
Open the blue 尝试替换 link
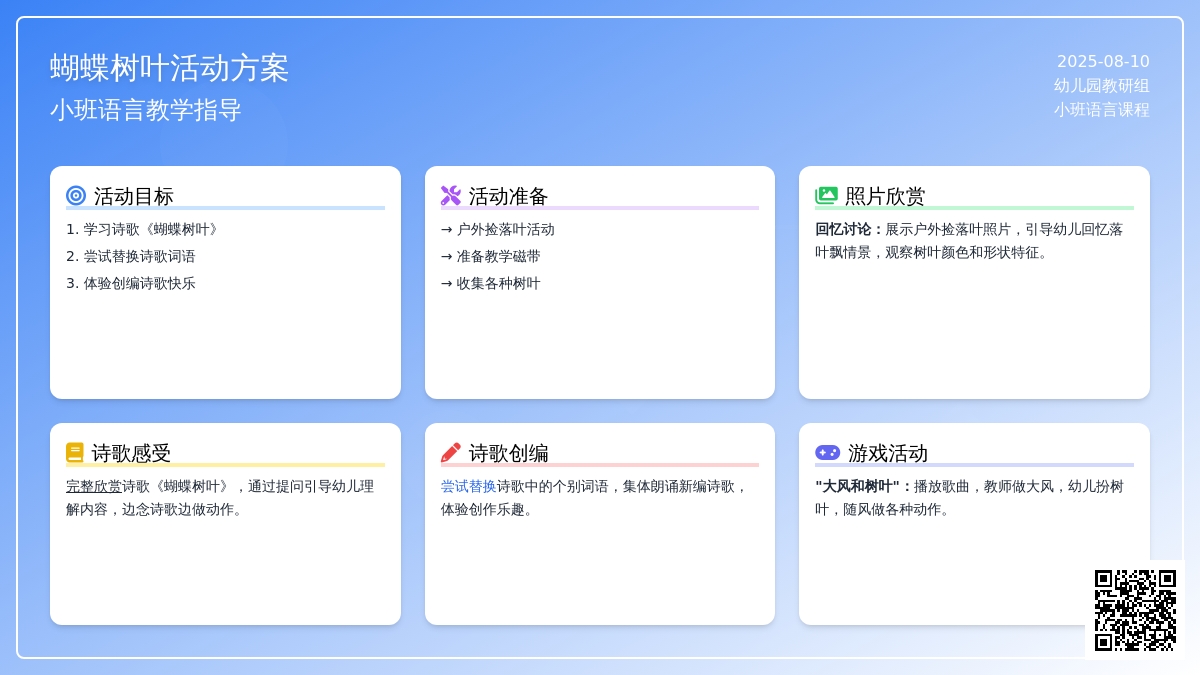coord(469,486)
